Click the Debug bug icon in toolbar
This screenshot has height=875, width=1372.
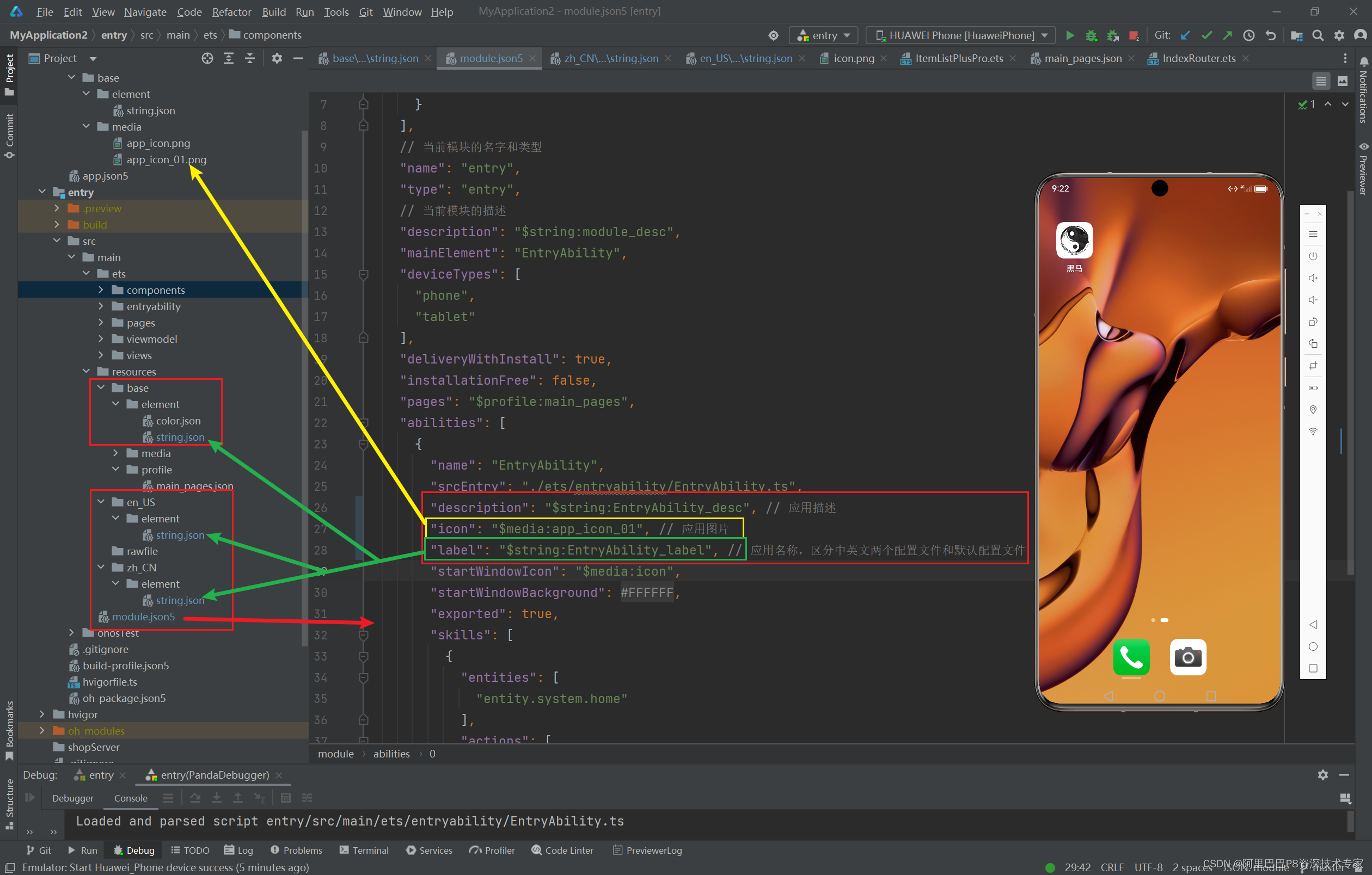[x=1091, y=35]
